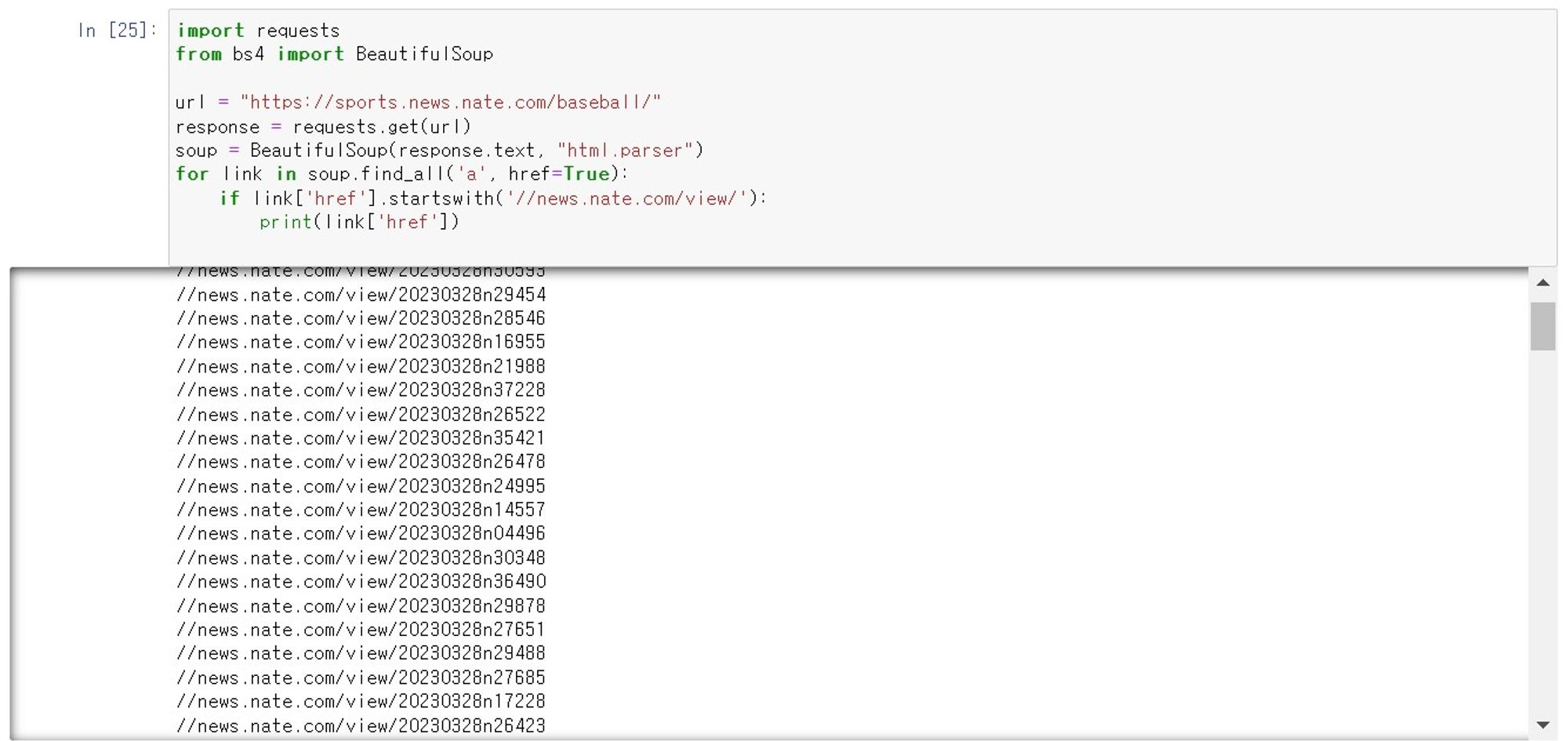The image size is (1568, 741).
Task: Click output link 20230328n29488
Action: coord(361,653)
